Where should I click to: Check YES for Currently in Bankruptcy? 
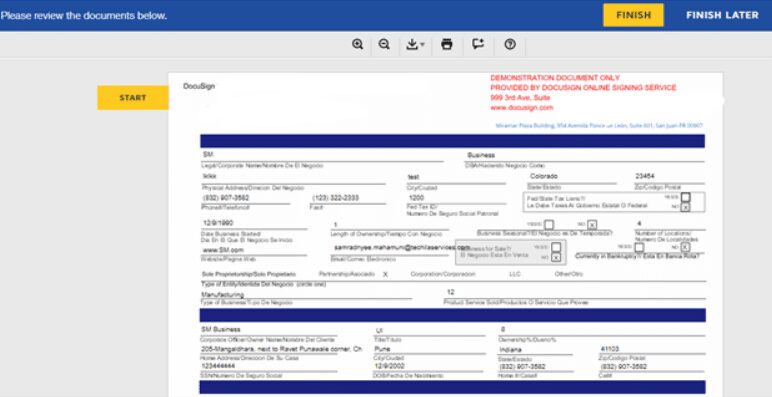point(639,247)
